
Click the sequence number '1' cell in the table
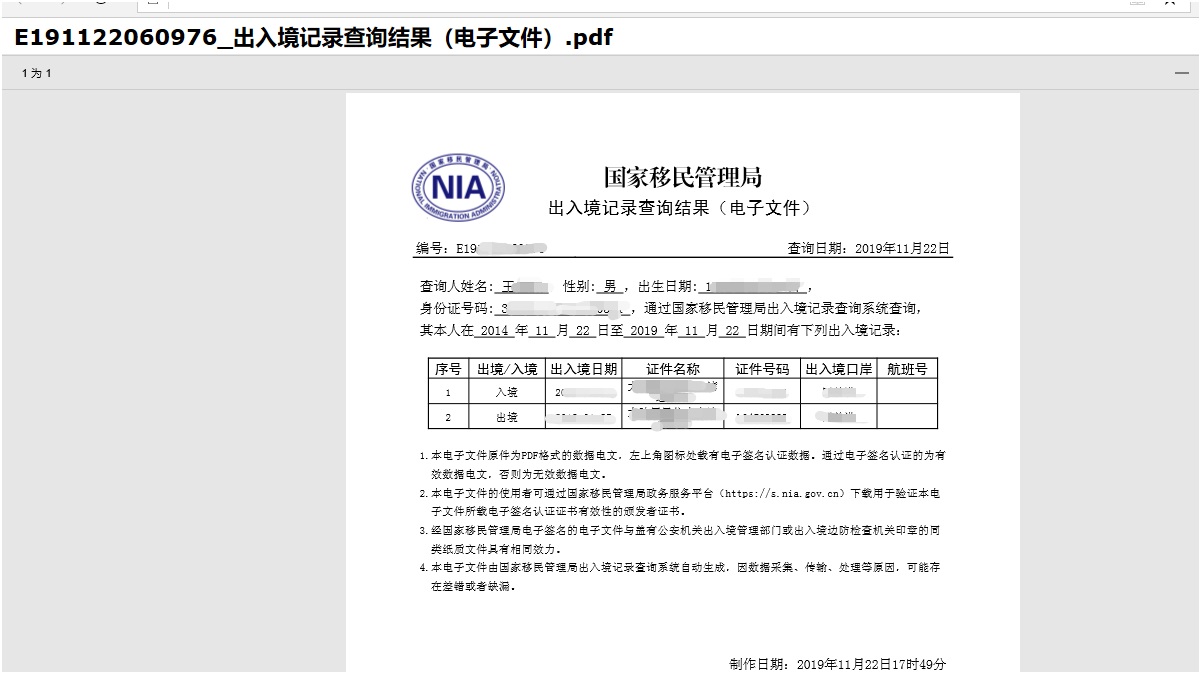click(448, 392)
